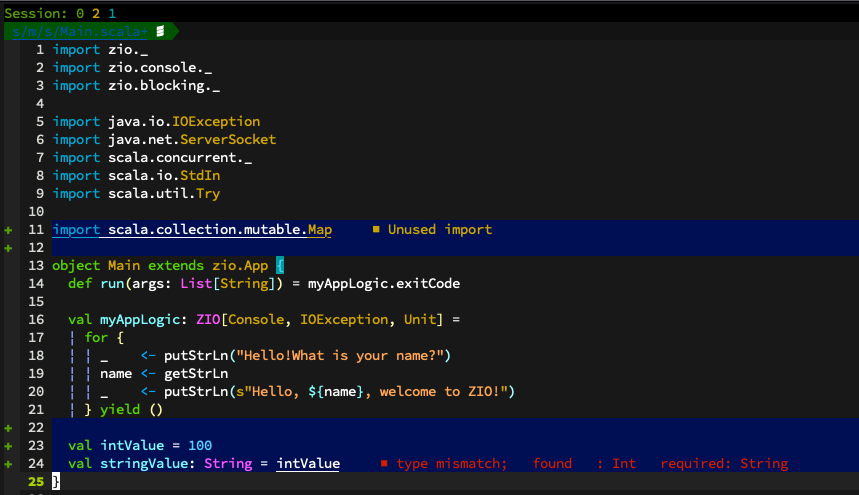Click the closing brace cursor on line 25

[x=56, y=481]
